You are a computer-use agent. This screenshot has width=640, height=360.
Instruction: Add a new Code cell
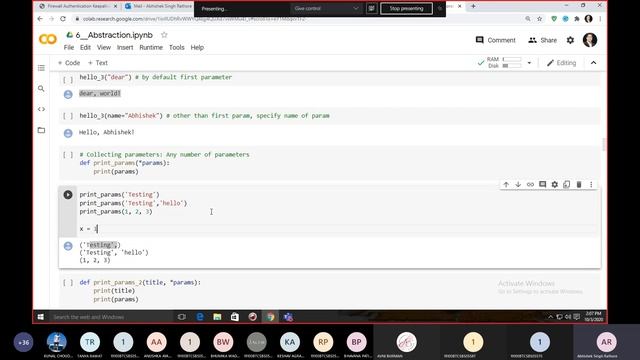point(69,63)
